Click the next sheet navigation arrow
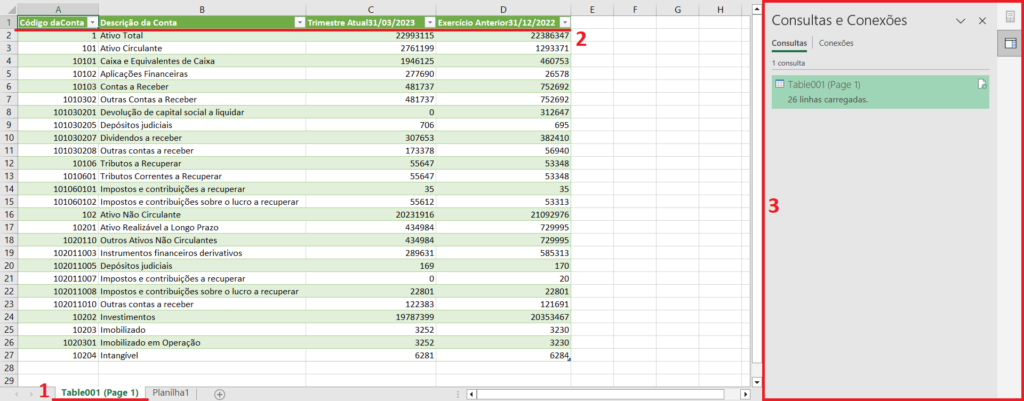 click(x=30, y=394)
